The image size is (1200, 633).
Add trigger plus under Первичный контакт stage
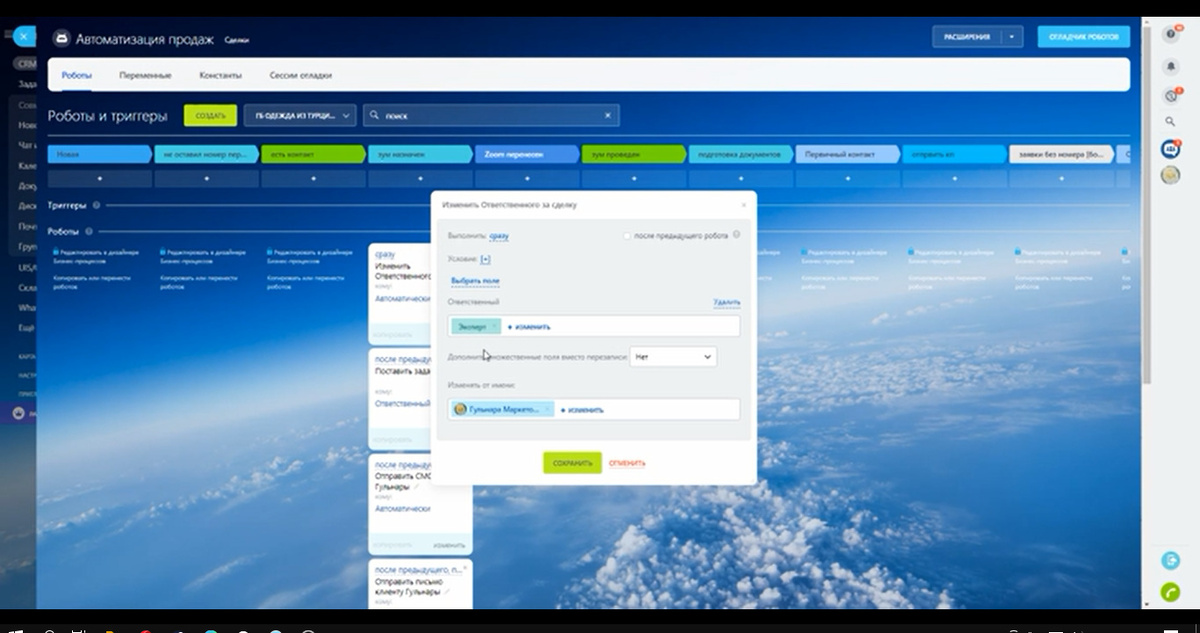(x=848, y=178)
